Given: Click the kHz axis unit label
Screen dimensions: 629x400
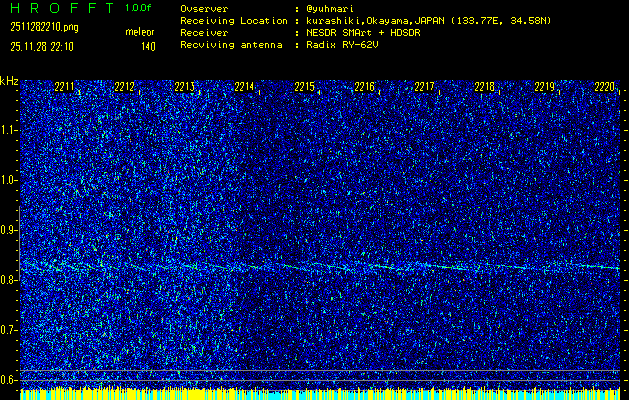Looking at the screenshot, I should tap(9, 80).
